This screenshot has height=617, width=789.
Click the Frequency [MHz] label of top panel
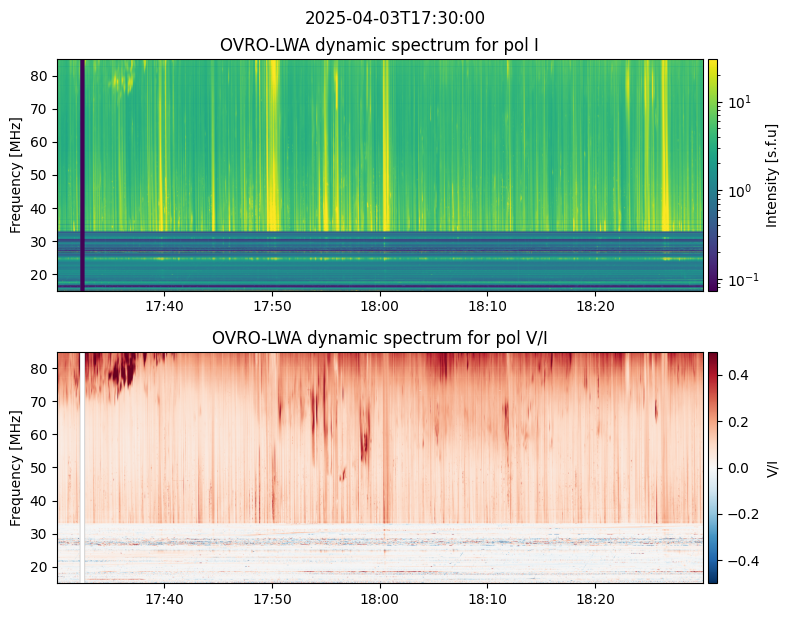16,175
